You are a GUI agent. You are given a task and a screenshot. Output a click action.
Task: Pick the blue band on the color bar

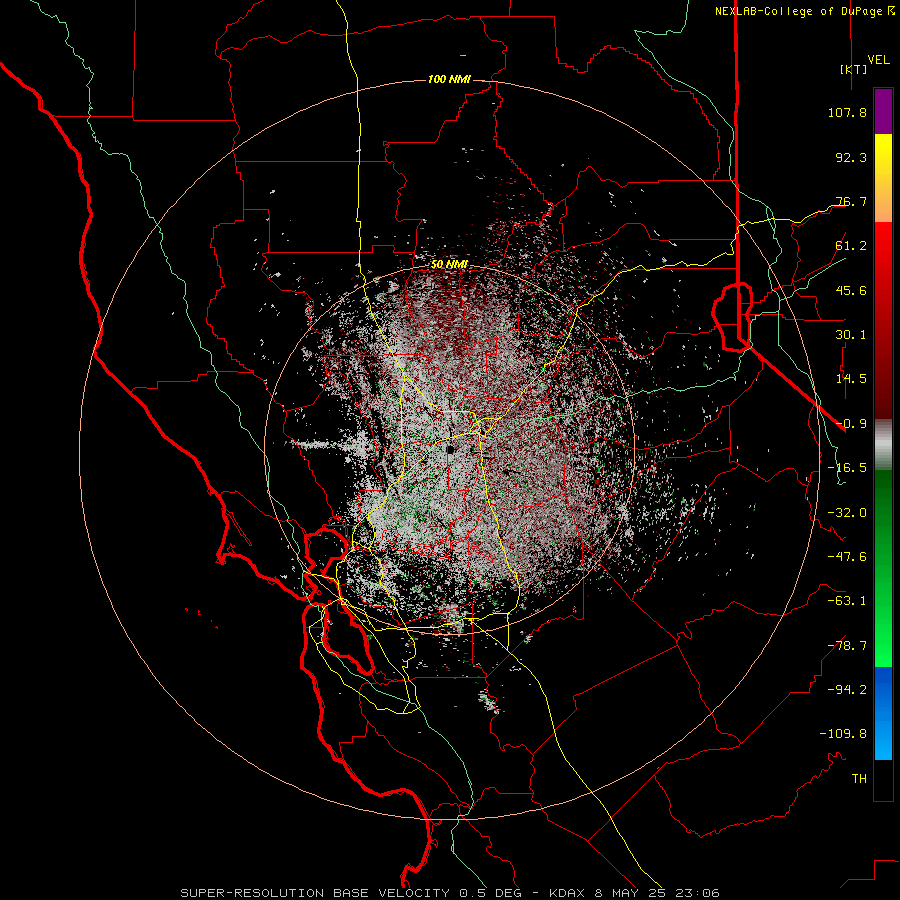point(883,713)
